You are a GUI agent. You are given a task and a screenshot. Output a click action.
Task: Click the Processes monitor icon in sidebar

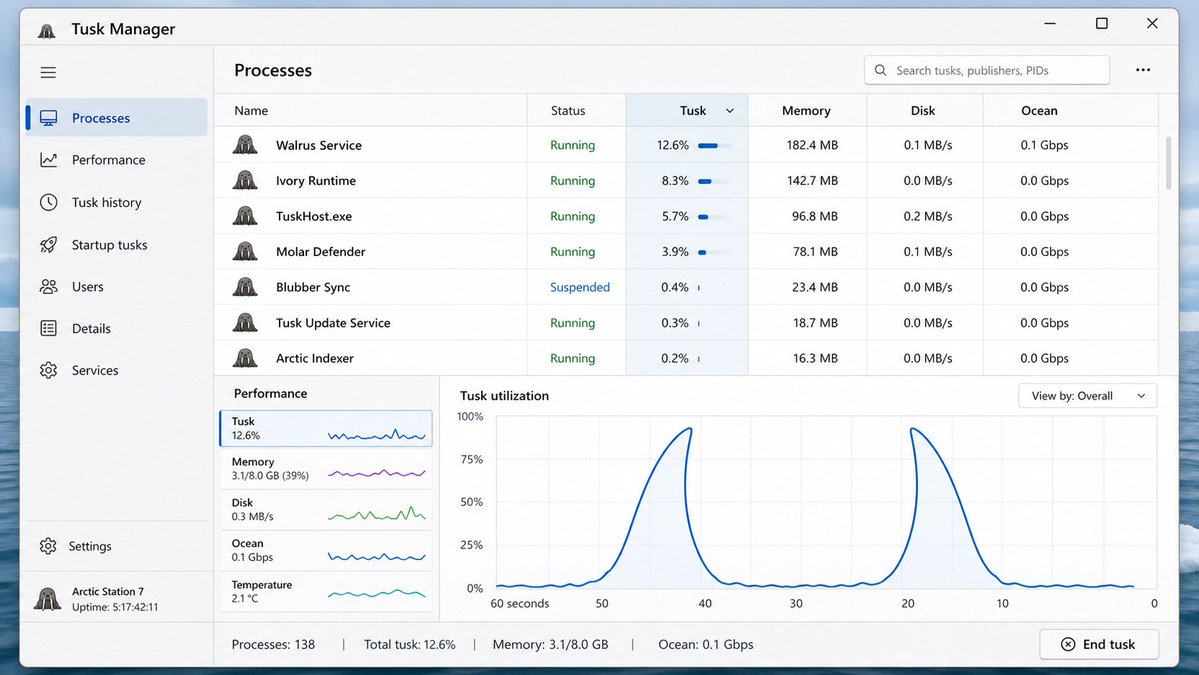point(48,118)
